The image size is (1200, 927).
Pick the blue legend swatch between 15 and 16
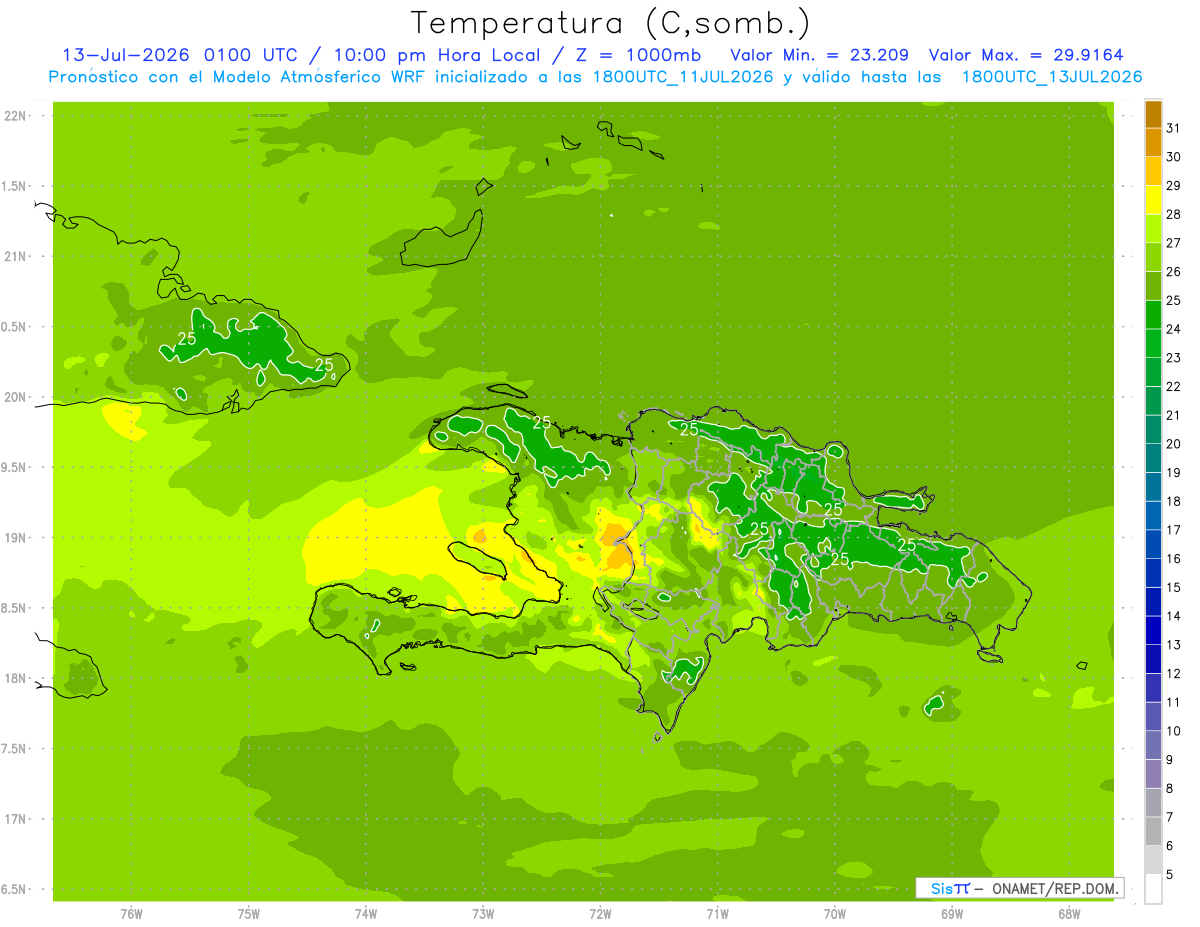click(1153, 573)
